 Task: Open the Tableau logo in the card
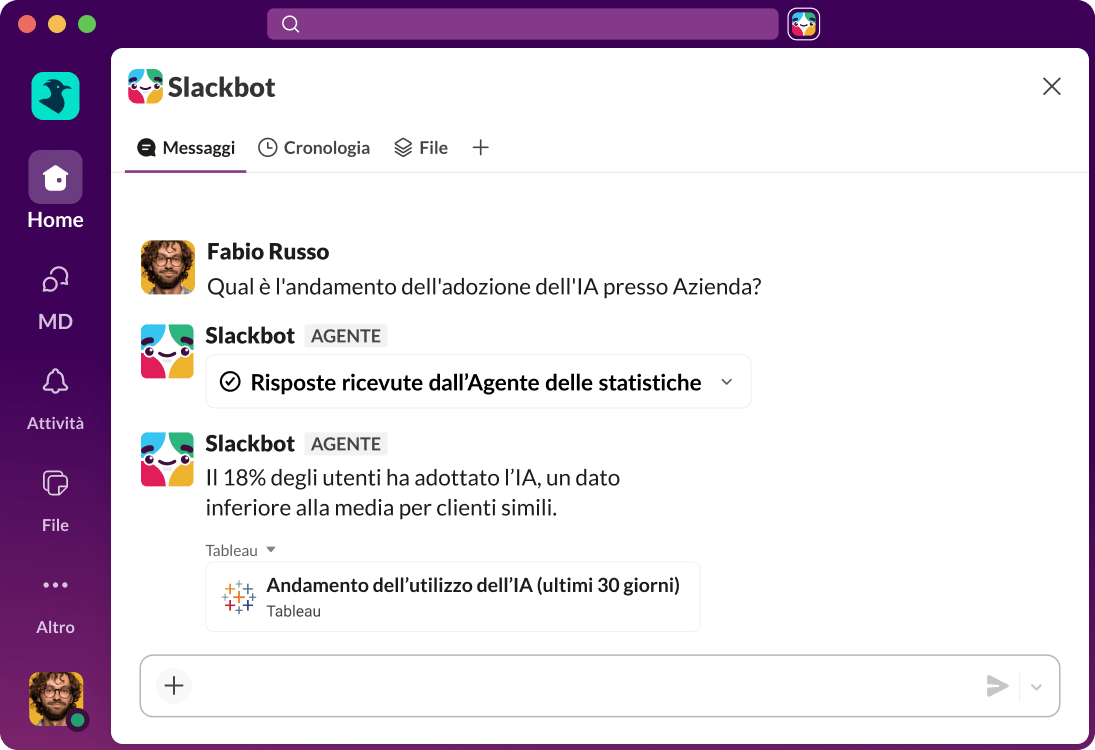pos(238,596)
